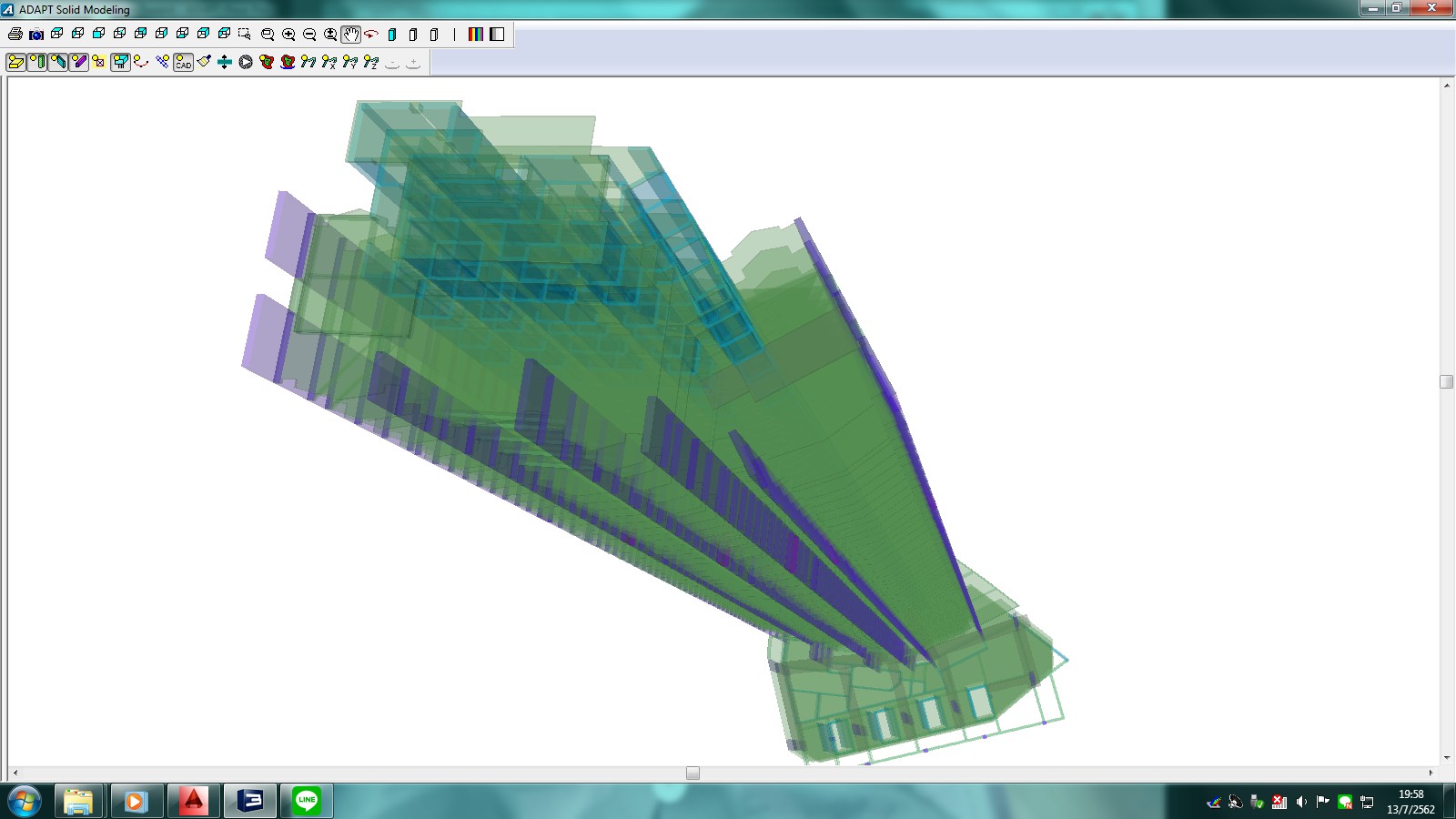Viewport: 1456px width, 819px height.
Task: Toggle column display (green column icon)
Action: click(x=36, y=62)
